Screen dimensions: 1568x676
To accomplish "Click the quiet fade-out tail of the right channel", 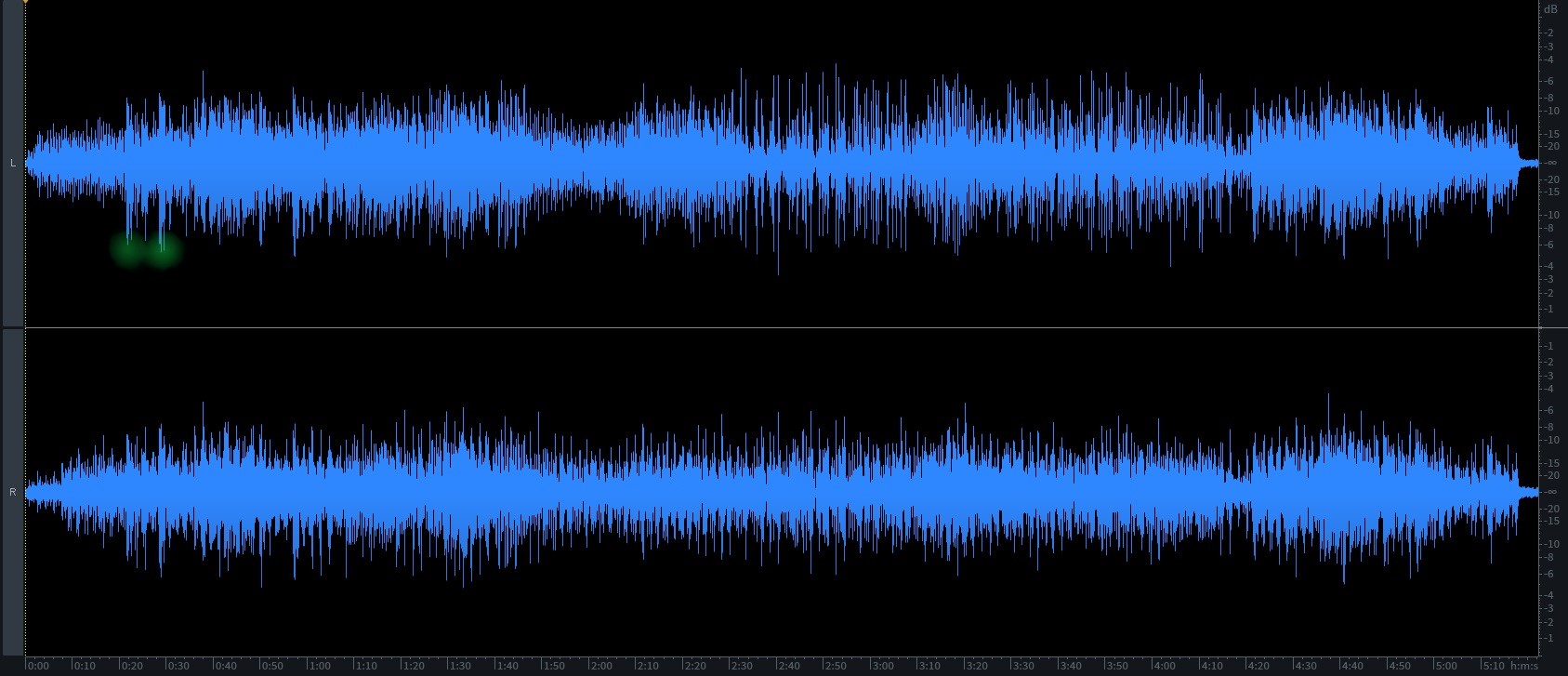I will (x=1529, y=492).
